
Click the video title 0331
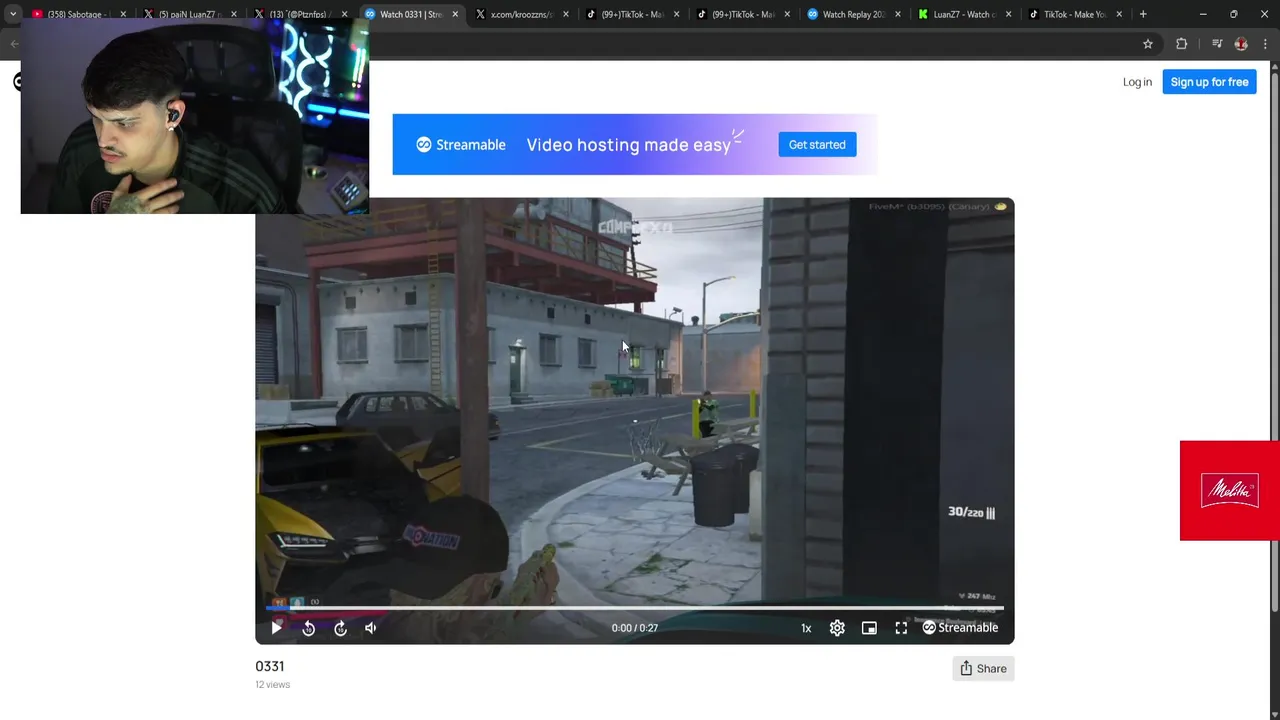coord(270,666)
